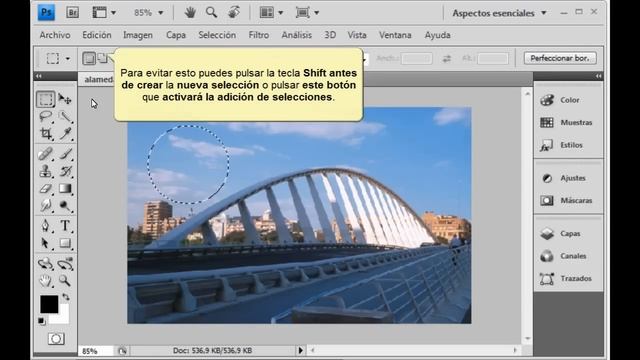The height and width of the screenshot is (360, 640).
Task: Select the Eyedropper tool
Action: pos(65,133)
